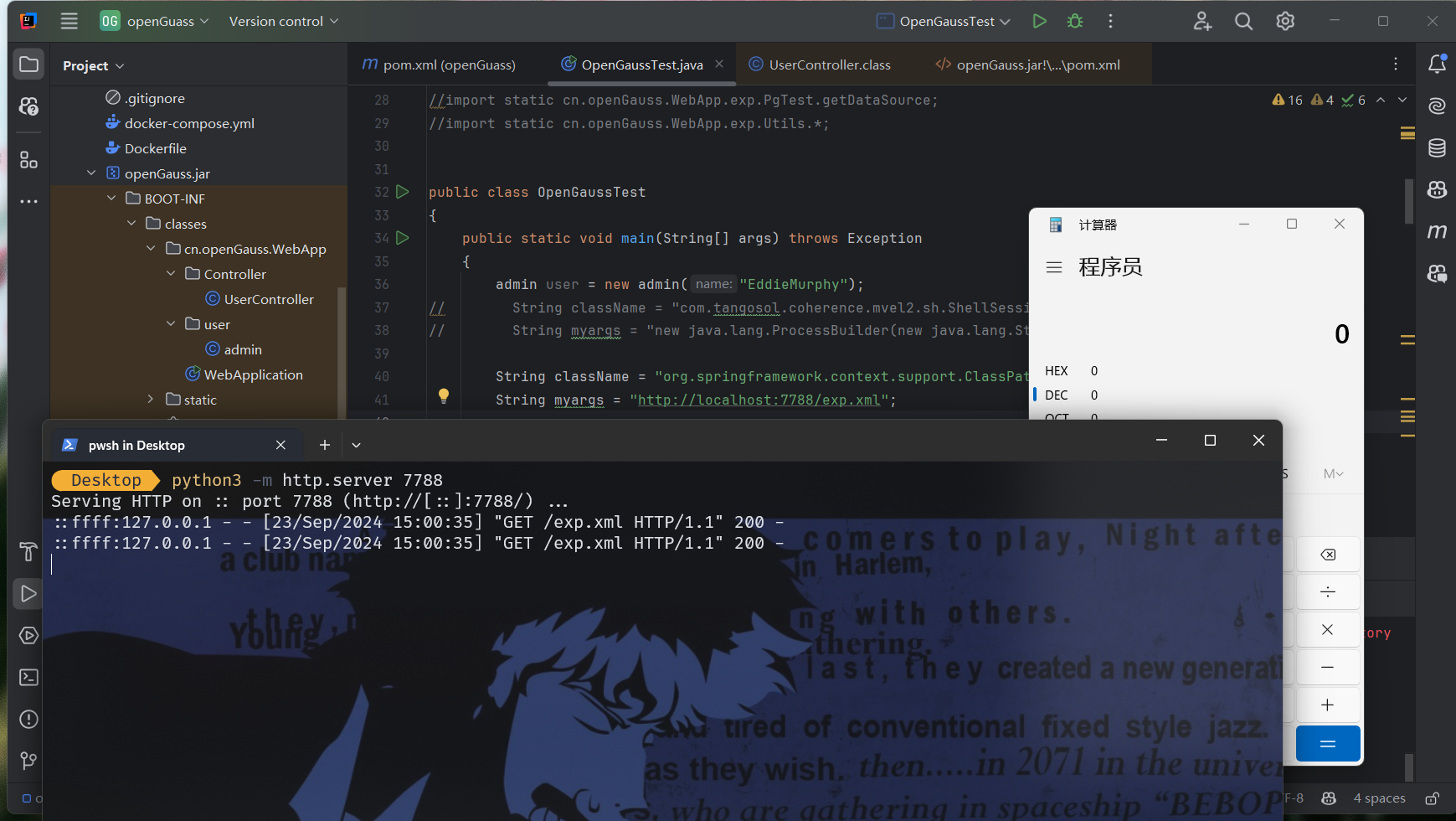The height and width of the screenshot is (821, 1456).
Task: Click the calculator equals button
Action: click(x=1328, y=744)
